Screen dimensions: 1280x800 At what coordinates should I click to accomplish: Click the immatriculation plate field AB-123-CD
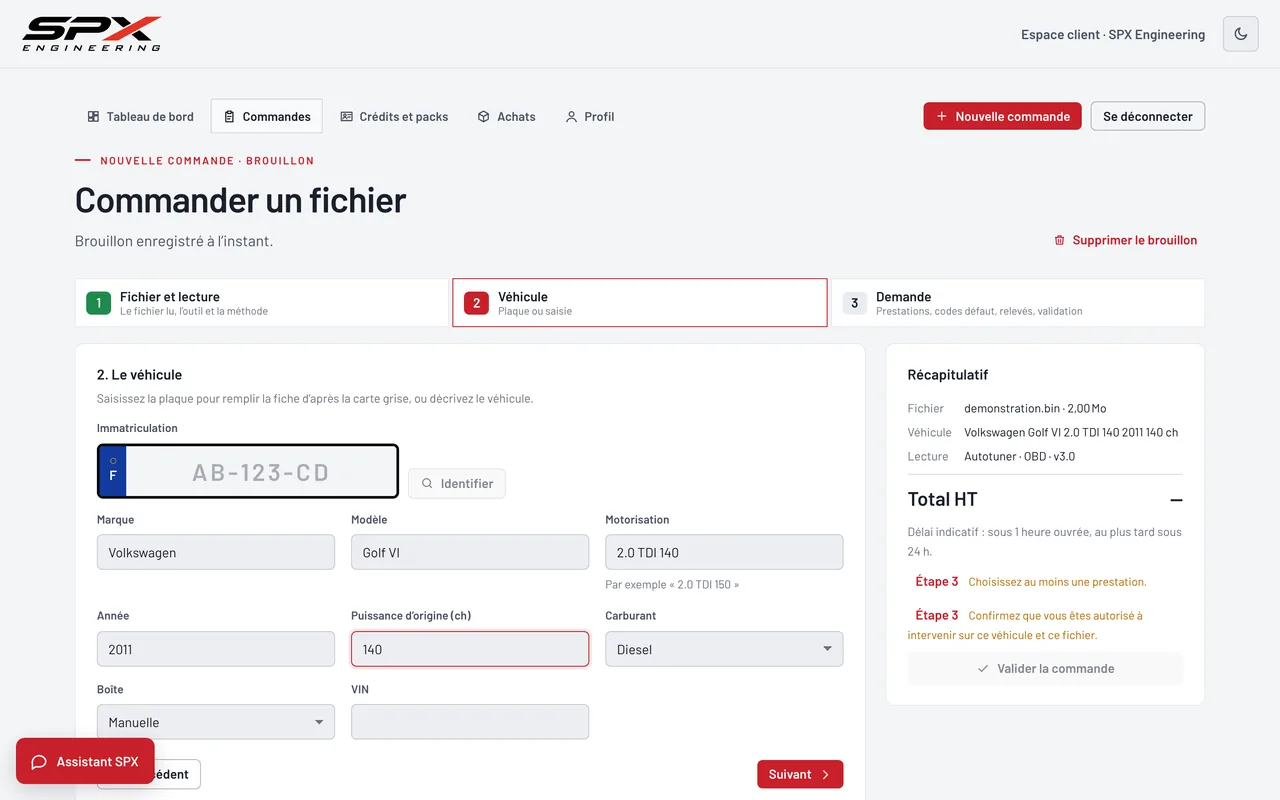click(x=248, y=471)
